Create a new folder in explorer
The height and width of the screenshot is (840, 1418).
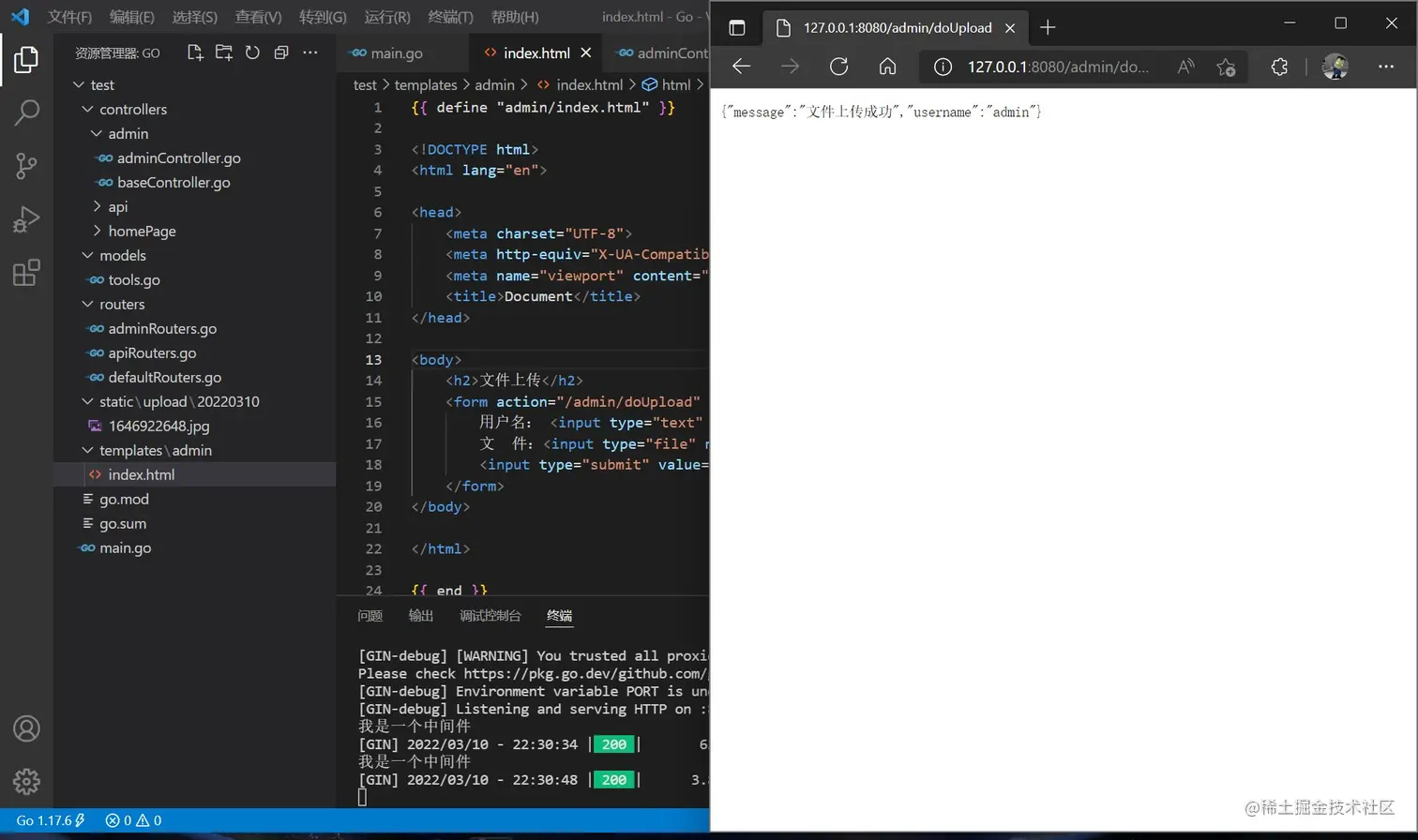(x=223, y=52)
